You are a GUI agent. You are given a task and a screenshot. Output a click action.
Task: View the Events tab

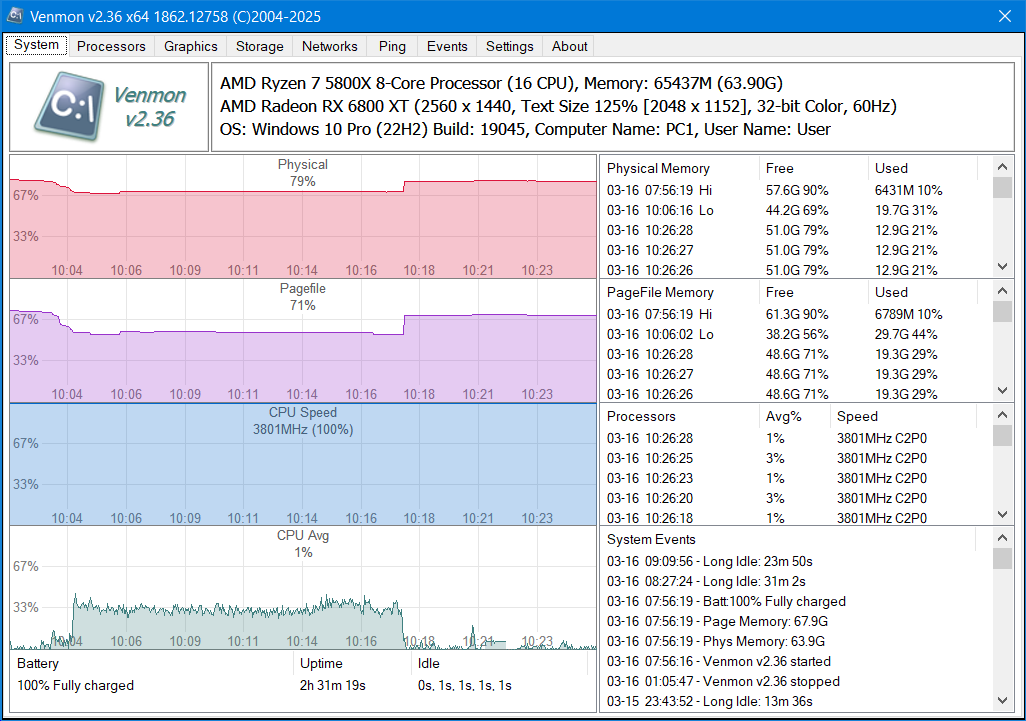tap(447, 46)
